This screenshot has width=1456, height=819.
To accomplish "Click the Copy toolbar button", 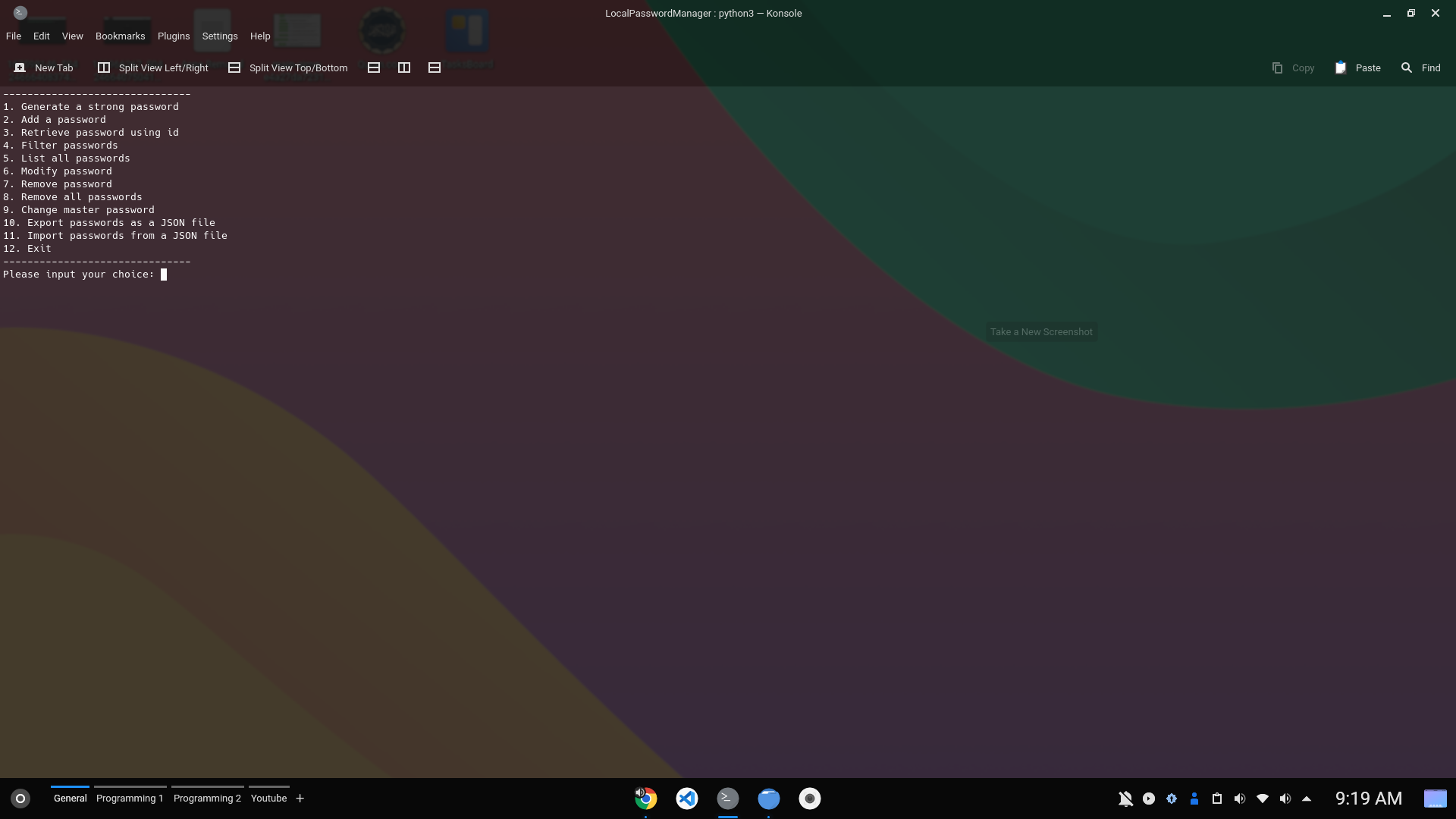I will [x=1293, y=67].
